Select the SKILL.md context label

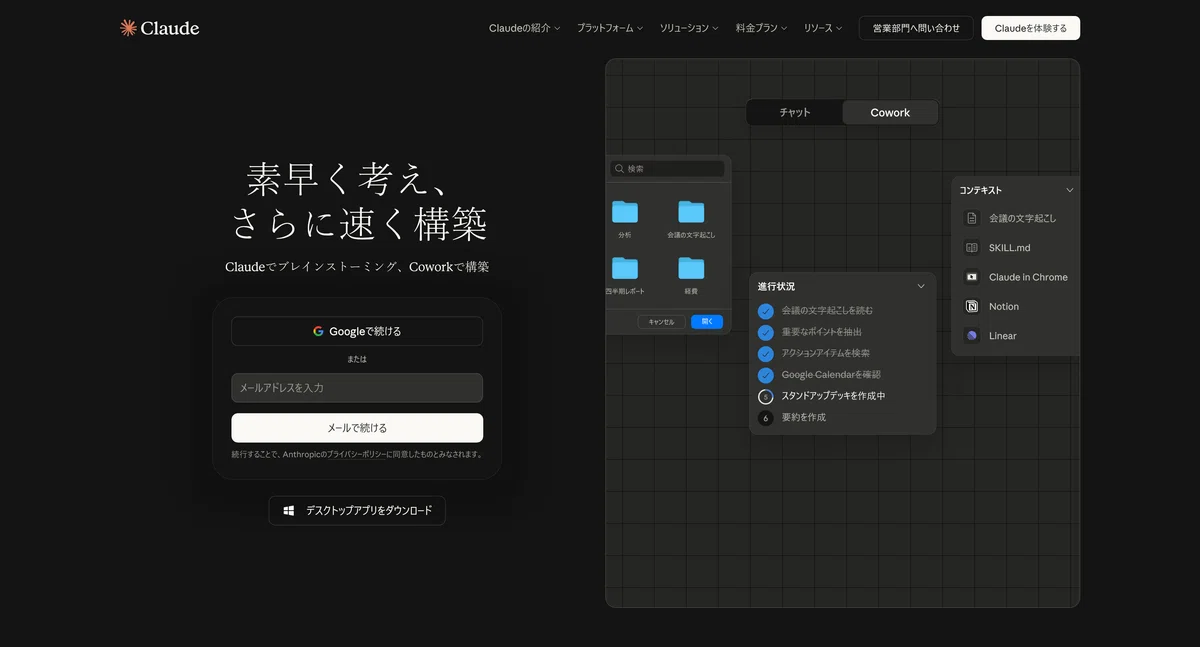(1010, 247)
